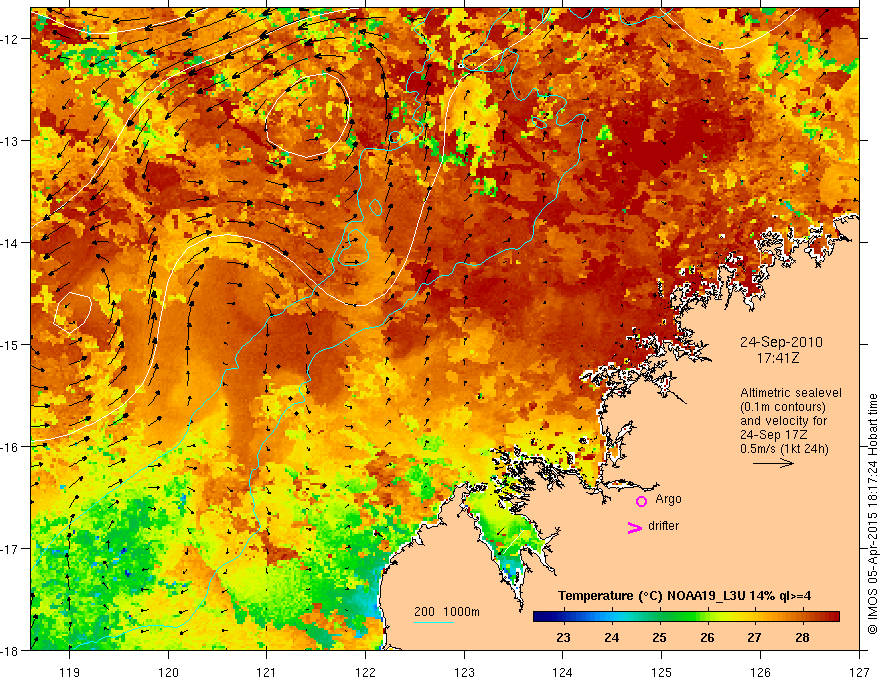Click the 0.5m/s velocity scale arrow

click(773, 463)
